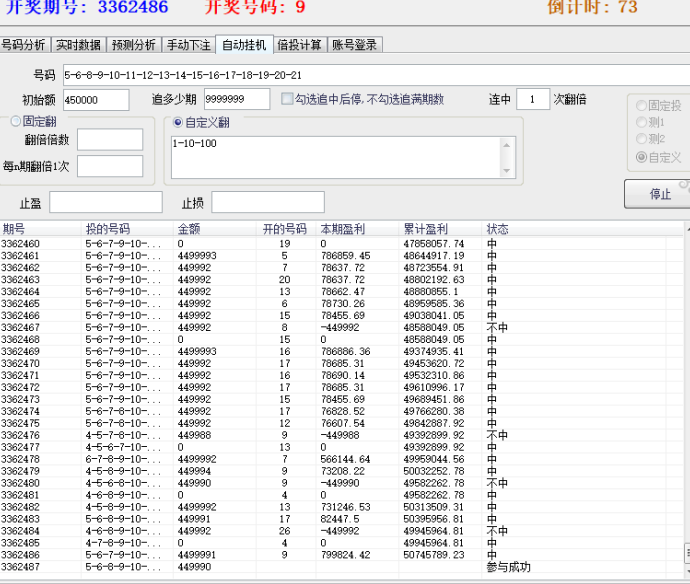690x584 pixels.
Task: Click the 状态 column header
Action: (574, 229)
